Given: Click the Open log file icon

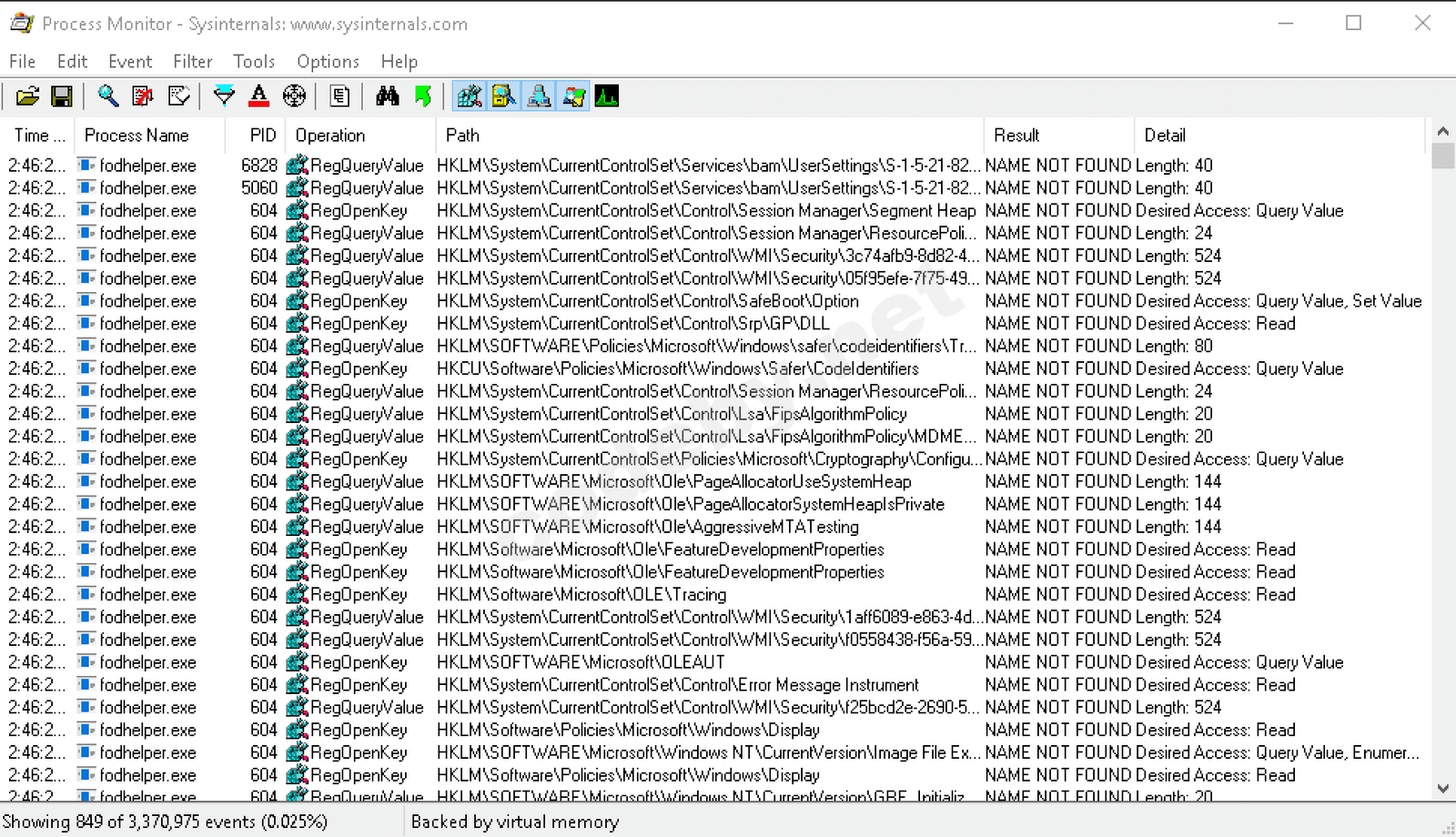Looking at the screenshot, I should coord(27,96).
